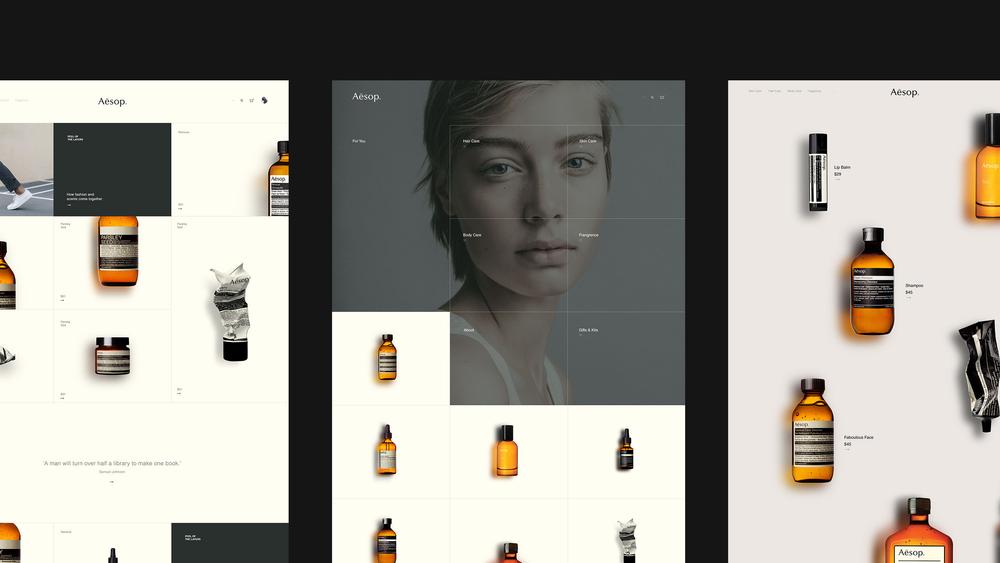The height and width of the screenshot is (563, 1000).
Task: Open the orange fragrance bottle in middle grid
Action: tap(506, 451)
